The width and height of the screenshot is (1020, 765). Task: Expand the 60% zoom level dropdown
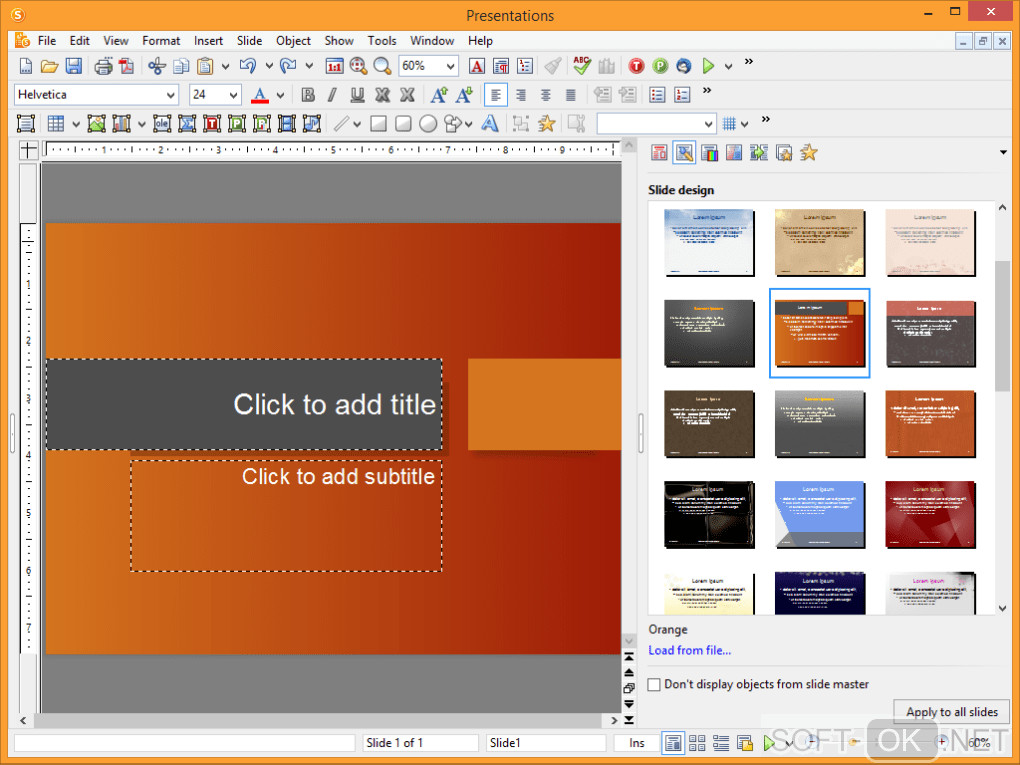[450, 66]
